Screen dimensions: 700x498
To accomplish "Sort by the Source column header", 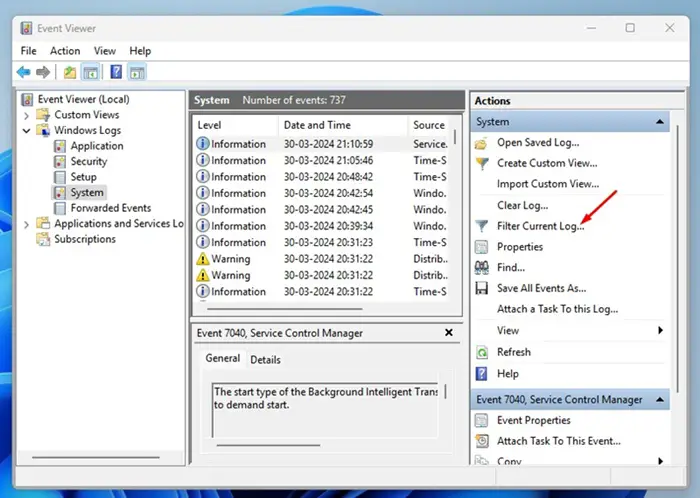I will tap(430, 125).
